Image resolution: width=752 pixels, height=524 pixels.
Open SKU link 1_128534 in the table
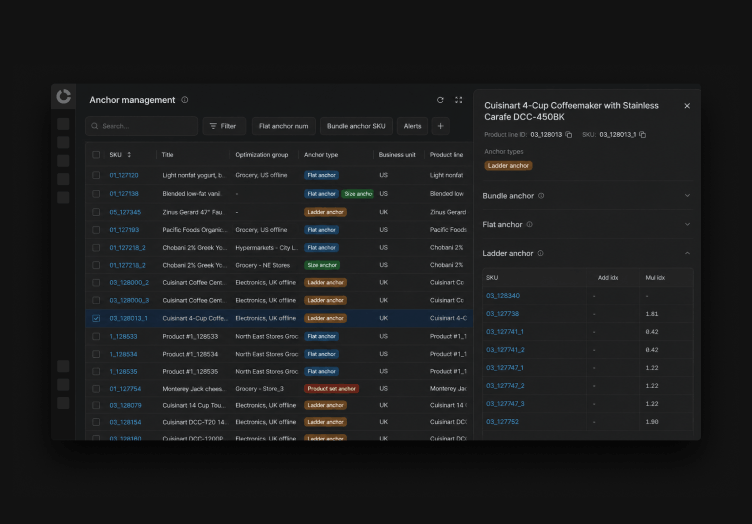[x=123, y=354]
